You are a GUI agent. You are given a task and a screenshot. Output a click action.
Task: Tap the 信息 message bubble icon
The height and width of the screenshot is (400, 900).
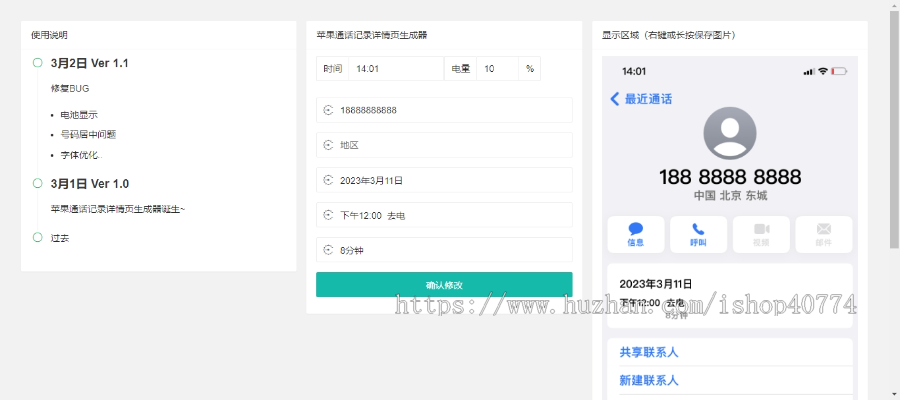pos(635,229)
